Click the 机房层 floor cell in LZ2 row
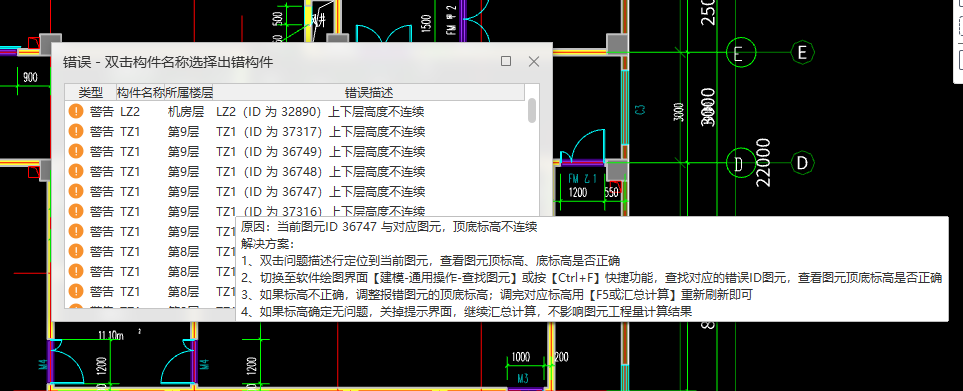This screenshot has height=391, width=963. (x=185, y=112)
